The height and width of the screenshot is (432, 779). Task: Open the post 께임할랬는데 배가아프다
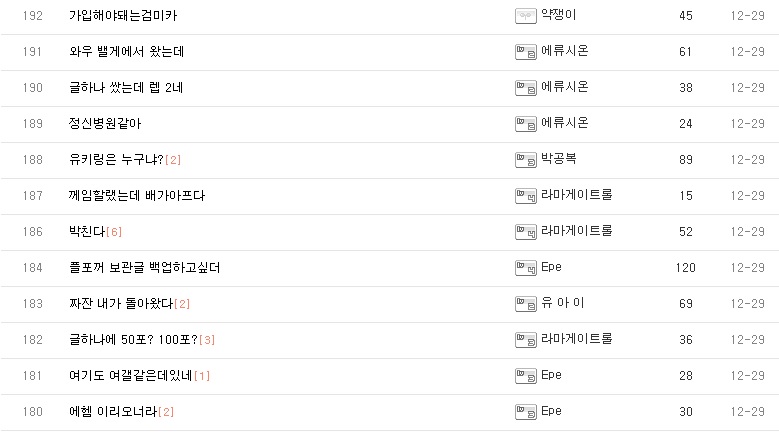tap(137, 196)
